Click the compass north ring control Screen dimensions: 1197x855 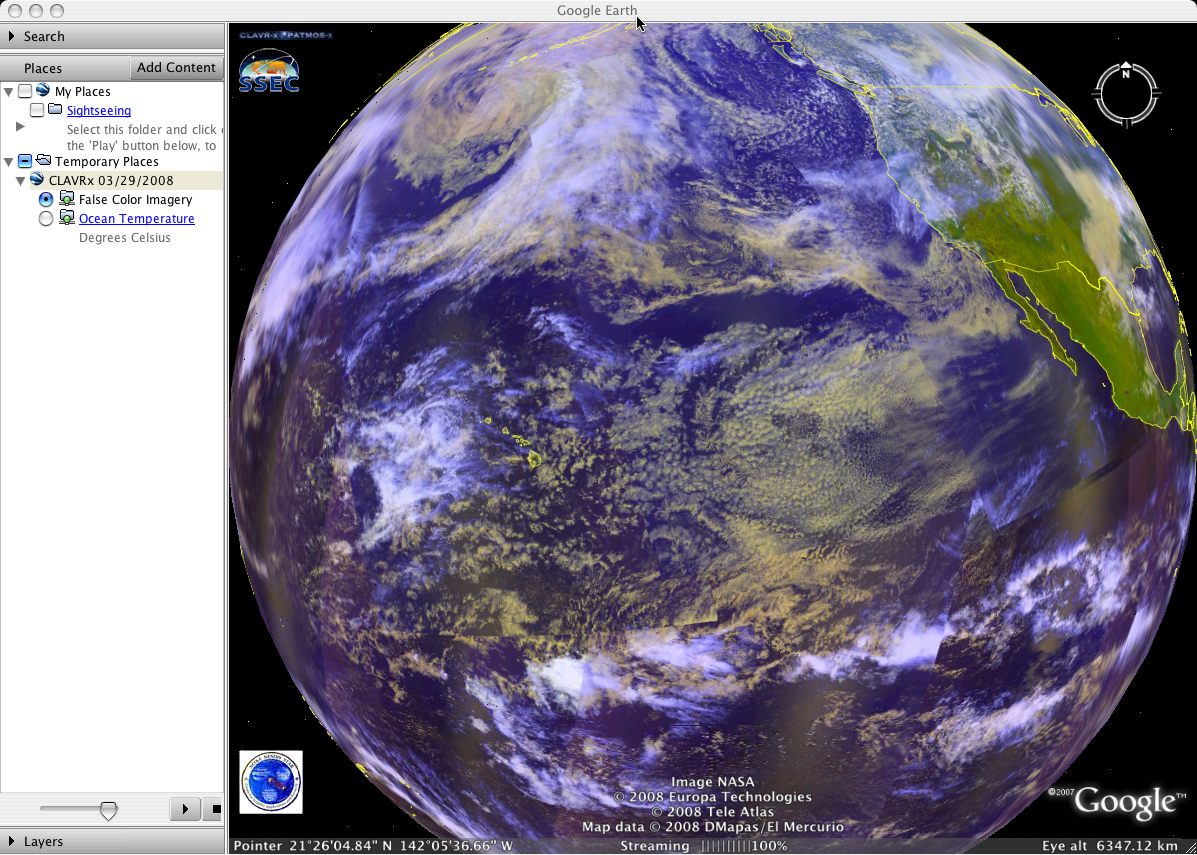coord(1126,94)
